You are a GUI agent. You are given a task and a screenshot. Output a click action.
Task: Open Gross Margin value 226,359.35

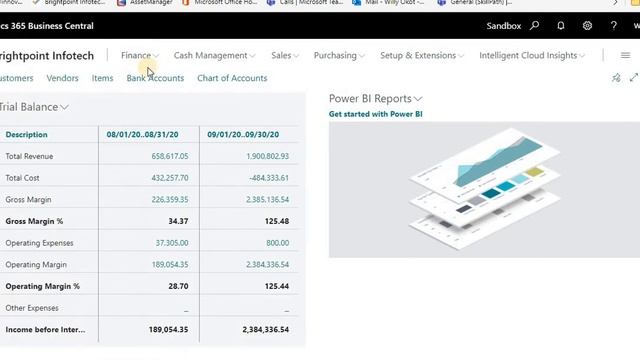[170, 200]
